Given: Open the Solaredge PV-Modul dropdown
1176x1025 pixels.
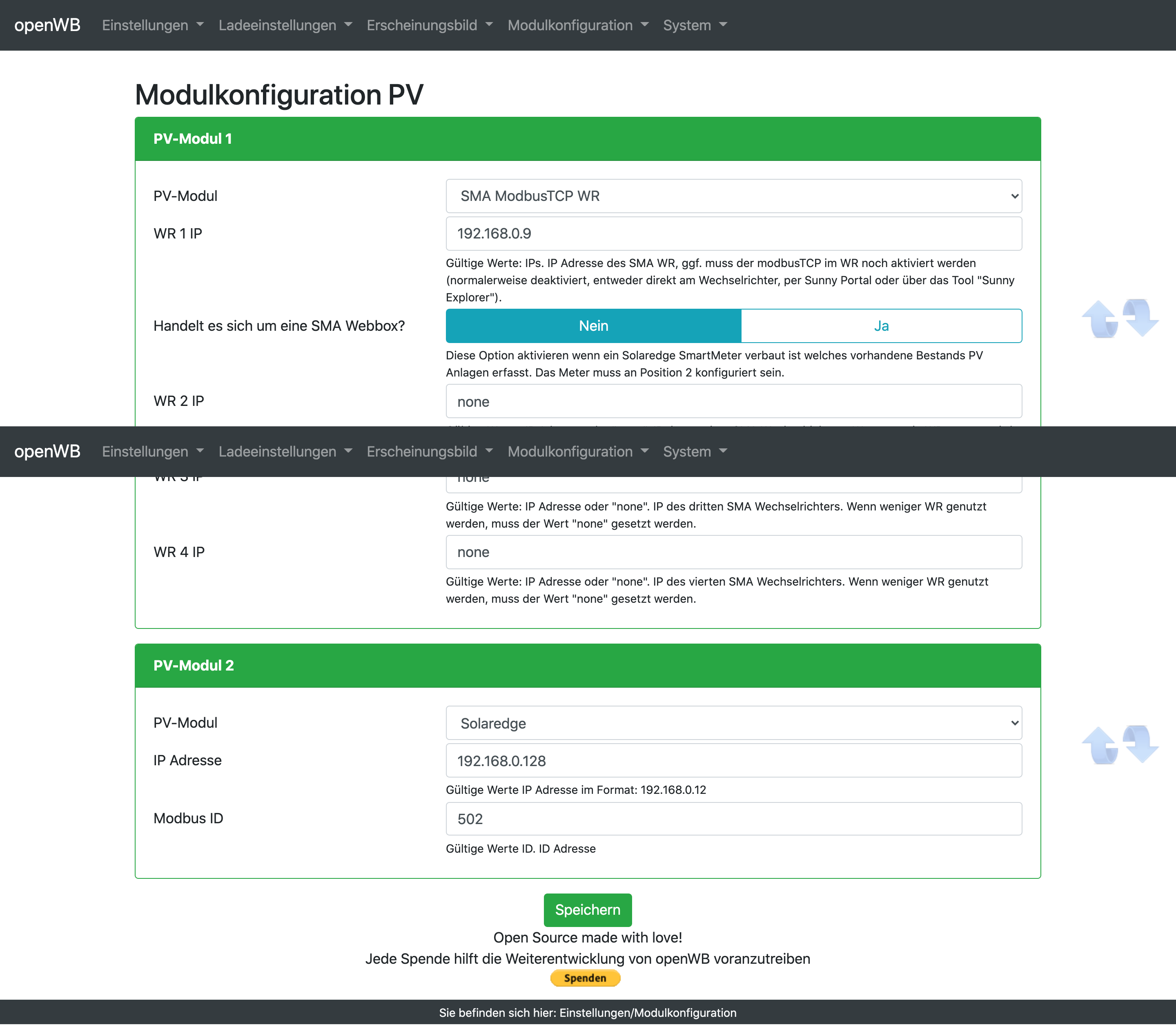Looking at the screenshot, I should pos(733,723).
